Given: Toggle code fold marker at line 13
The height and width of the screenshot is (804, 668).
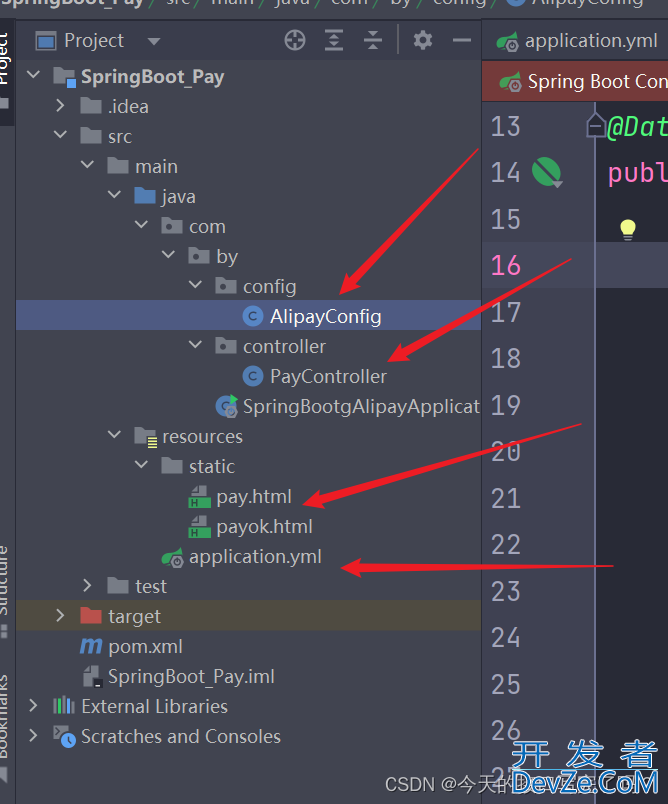Looking at the screenshot, I should (x=596, y=126).
